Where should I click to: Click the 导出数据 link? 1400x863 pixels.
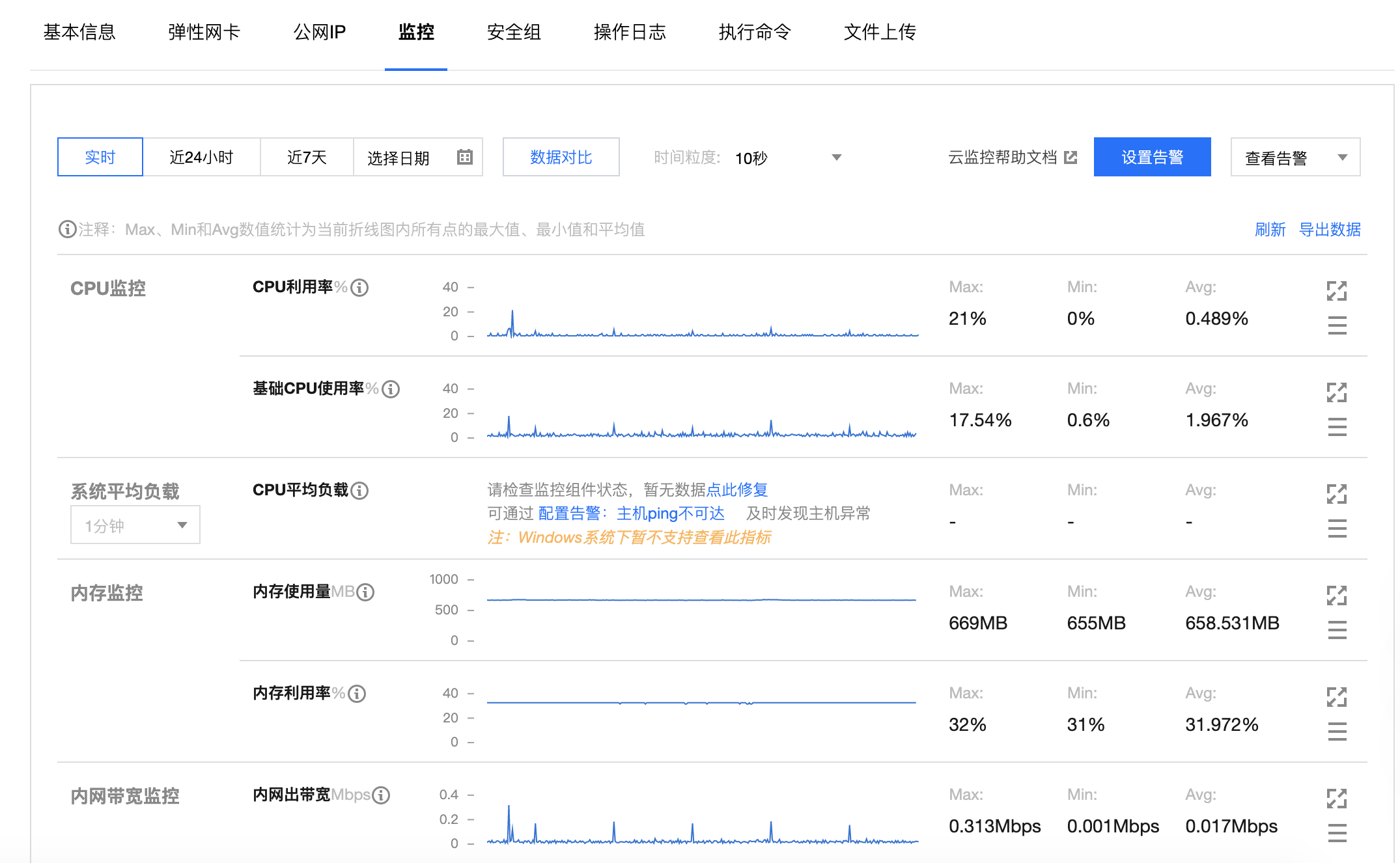pyautogui.click(x=1330, y=229)
